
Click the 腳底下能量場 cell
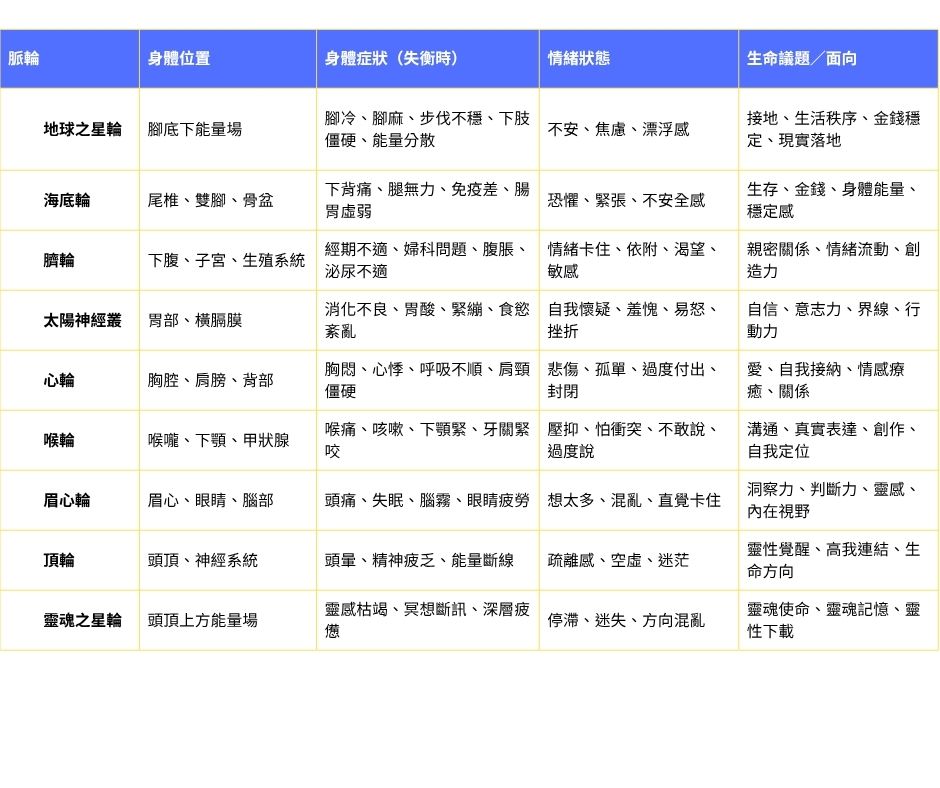pyautogui.click(x=195, y=129)
